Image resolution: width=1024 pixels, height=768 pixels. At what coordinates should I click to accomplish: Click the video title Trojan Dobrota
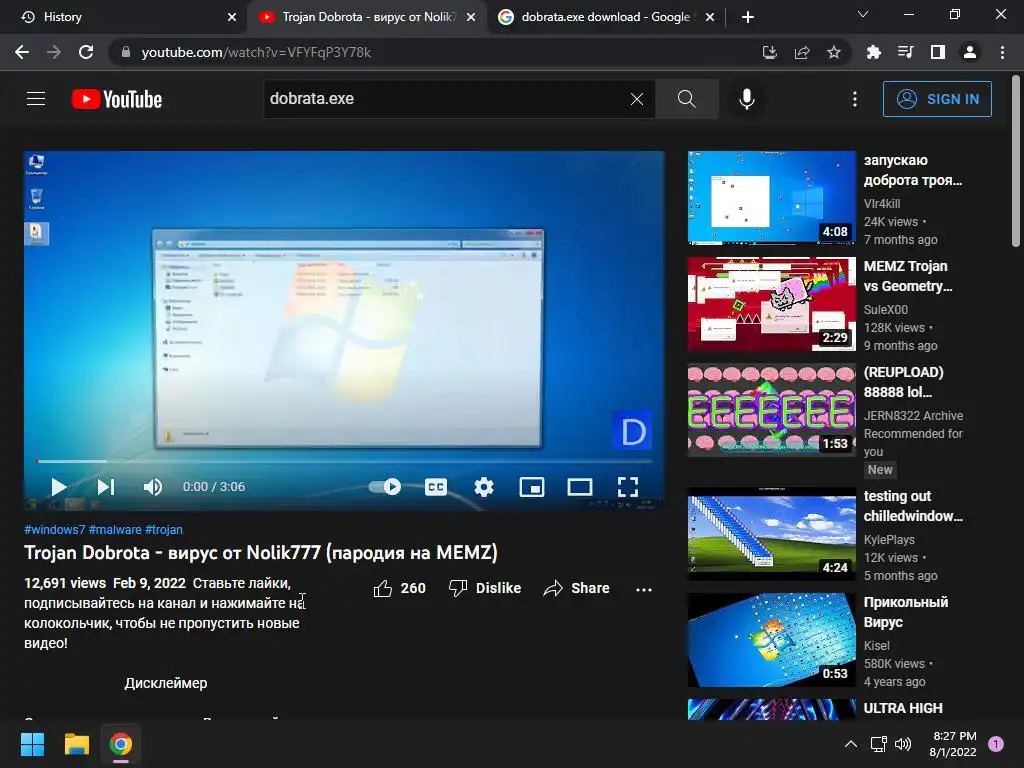click(261, 552)
